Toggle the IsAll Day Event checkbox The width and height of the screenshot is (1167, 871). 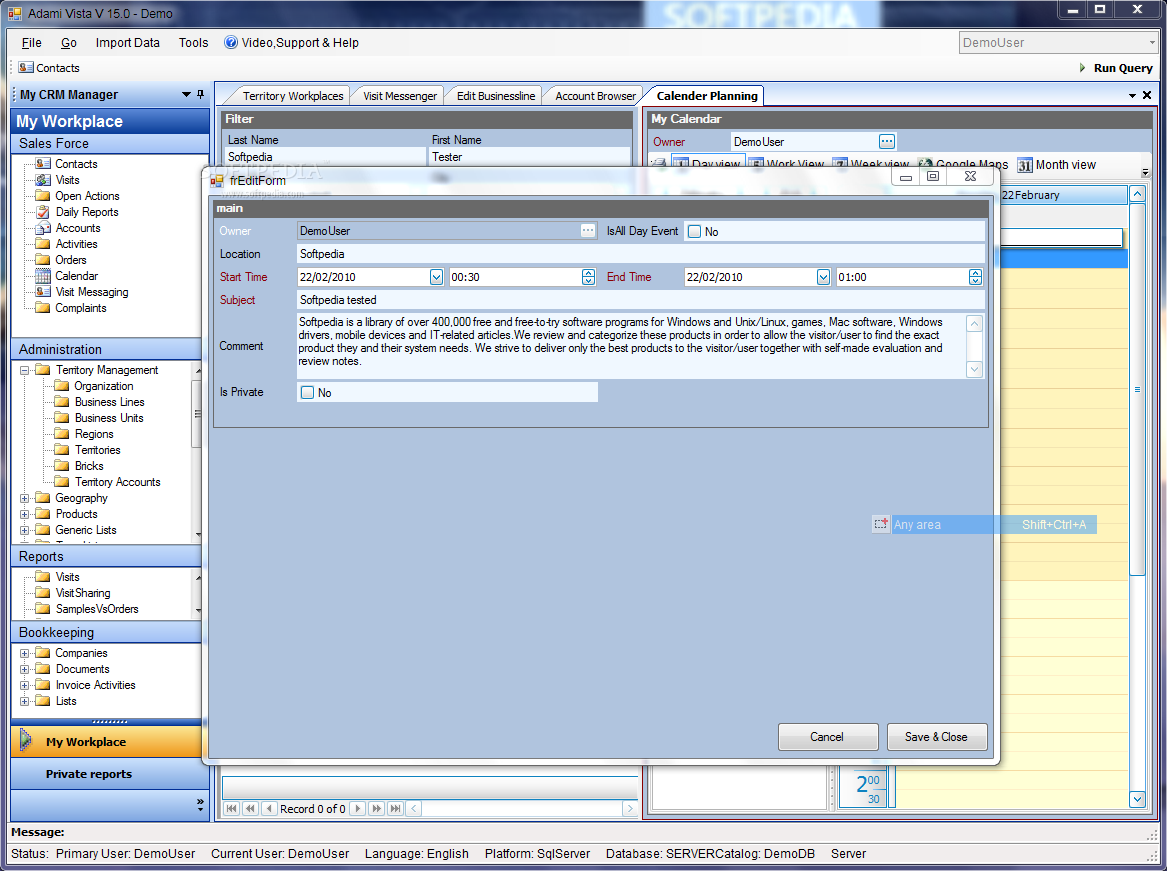pyautogui.click(x=694, y=232)
